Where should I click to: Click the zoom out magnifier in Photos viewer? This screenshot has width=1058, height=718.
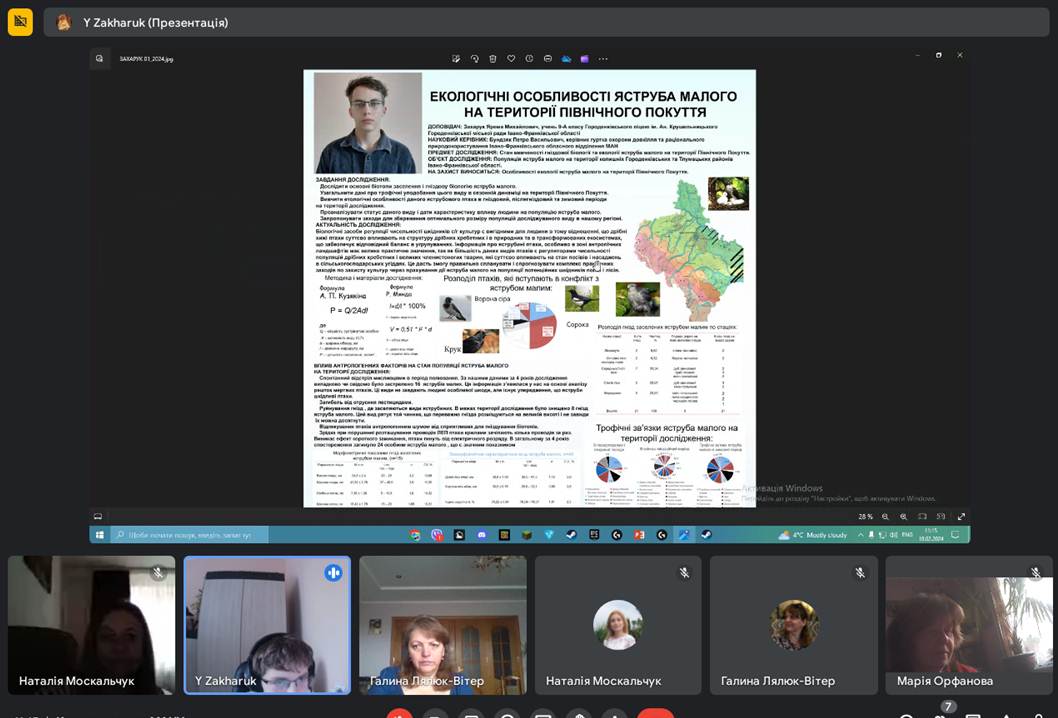point(884,516)
